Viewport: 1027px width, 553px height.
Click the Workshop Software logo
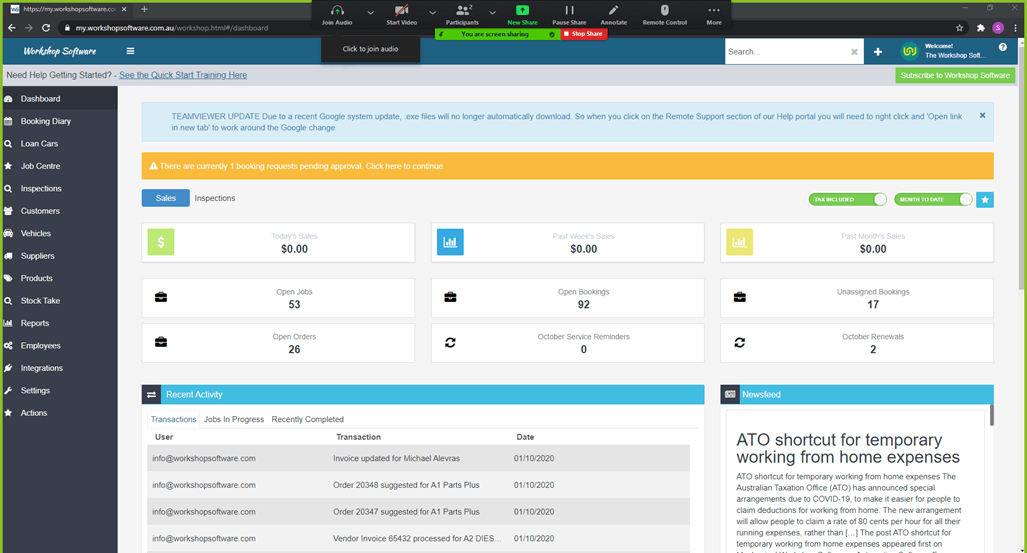[60, 51]
